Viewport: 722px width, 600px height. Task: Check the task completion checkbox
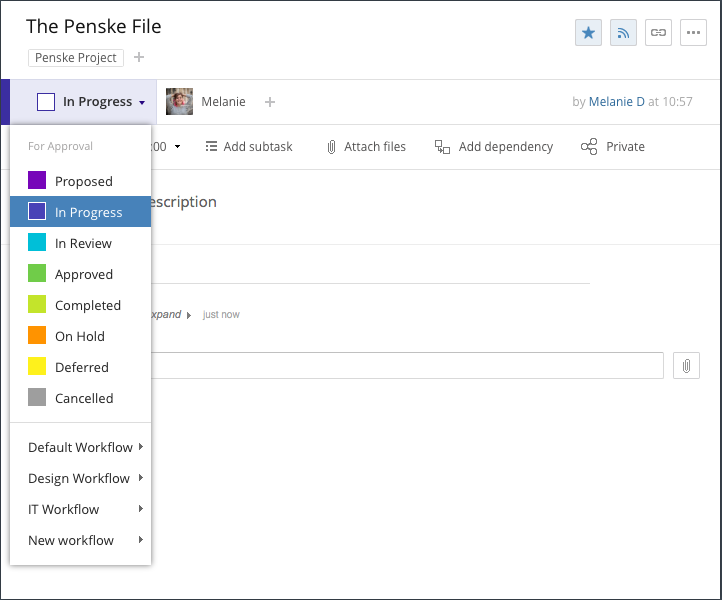point(46,102)
